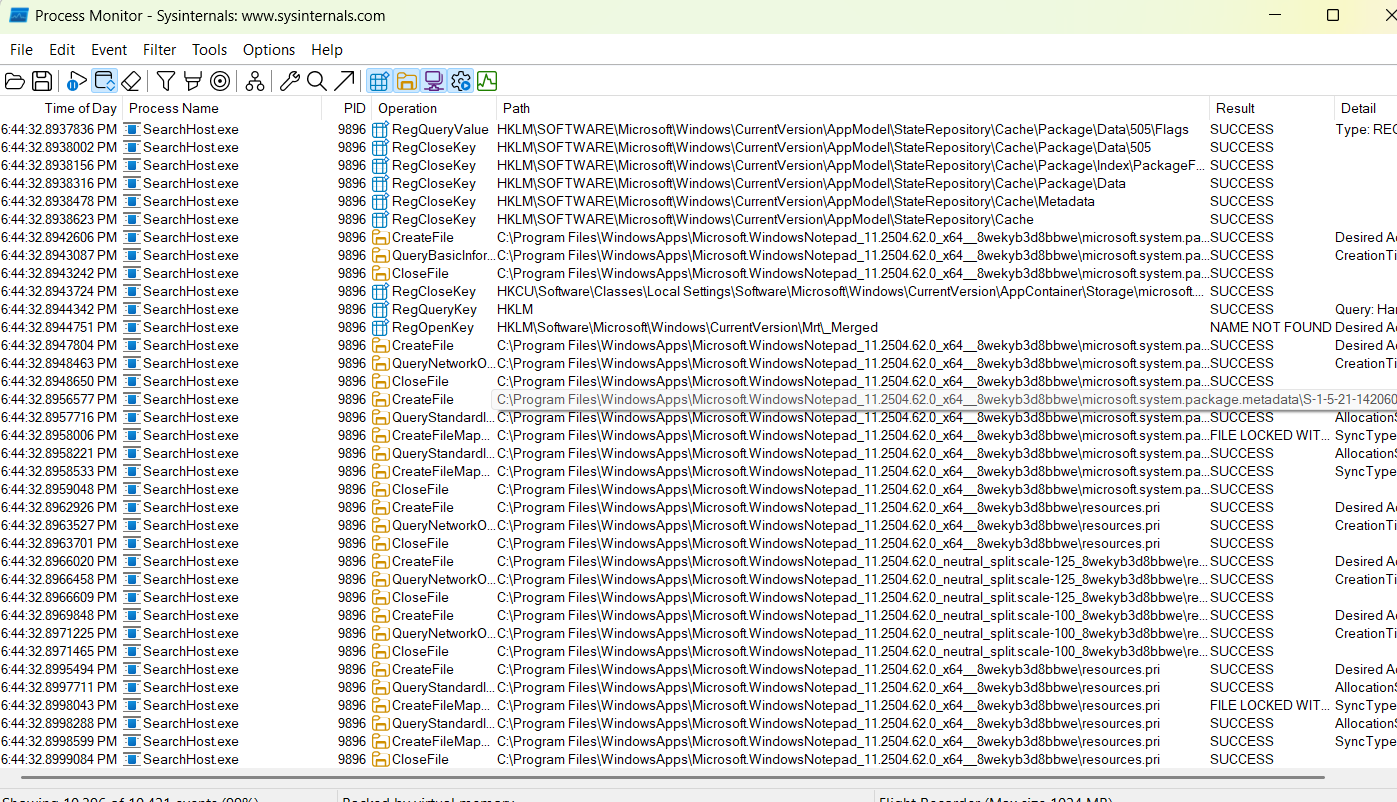Open the Filter dialog via funnel icon
The height and width of the screenshot is (802, 1397).
[x=163, y=81]
